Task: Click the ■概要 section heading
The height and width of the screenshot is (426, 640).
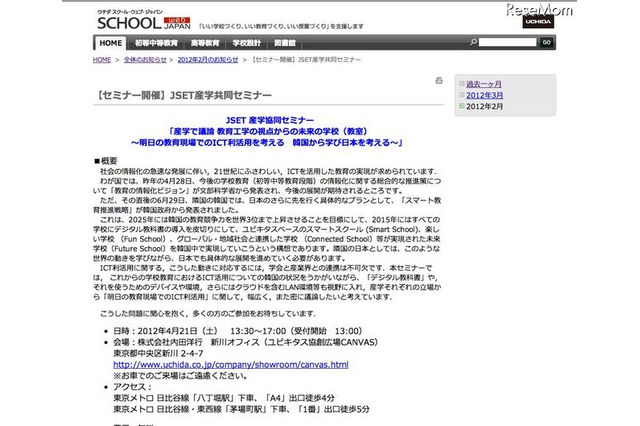Action: 105,161
